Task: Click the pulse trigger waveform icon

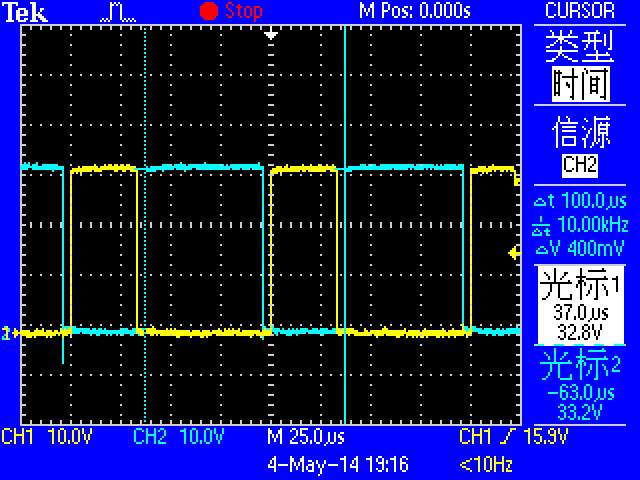Action: pos(118,12)
